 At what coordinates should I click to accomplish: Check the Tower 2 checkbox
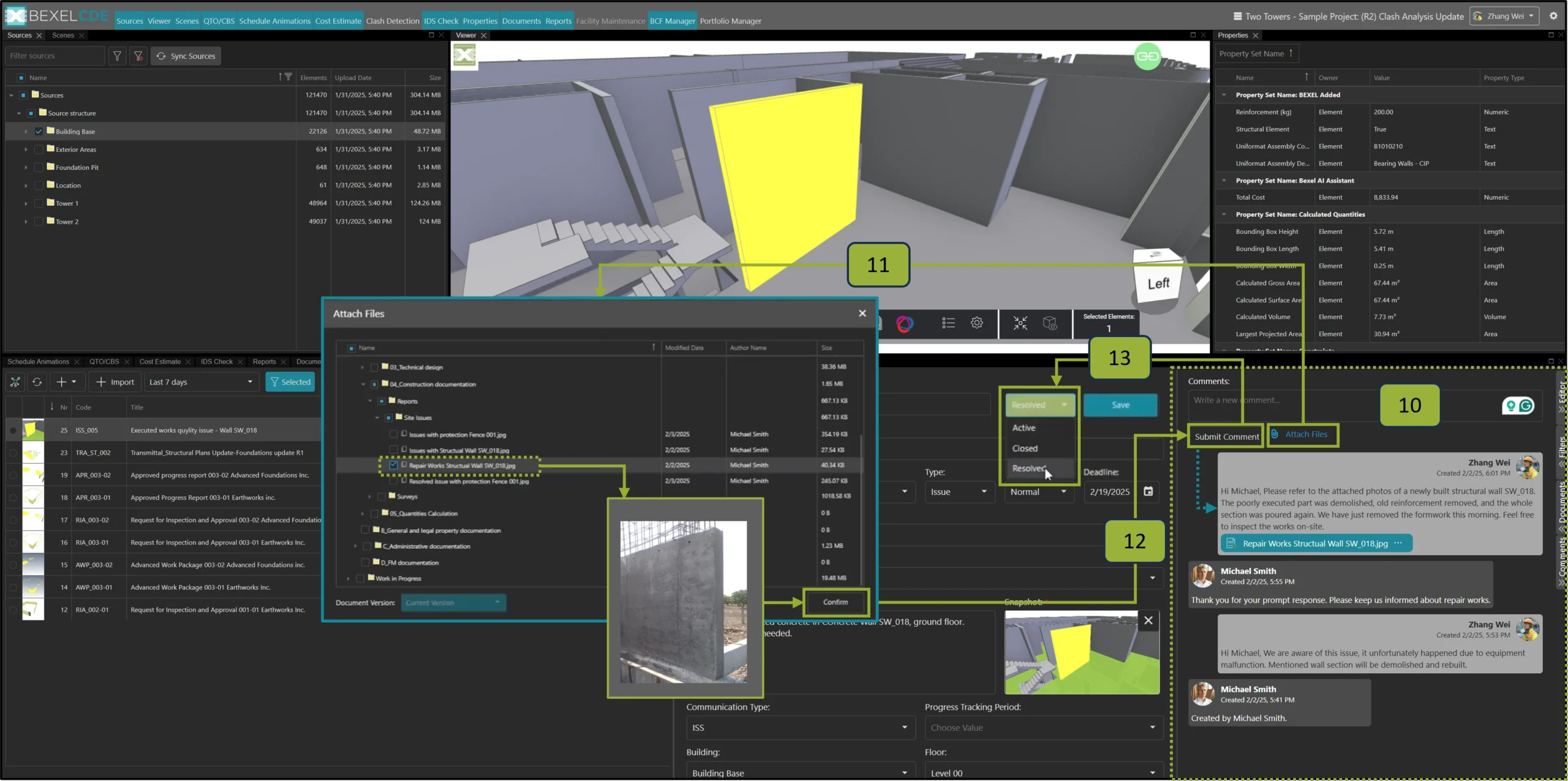[x=39, y=221]
